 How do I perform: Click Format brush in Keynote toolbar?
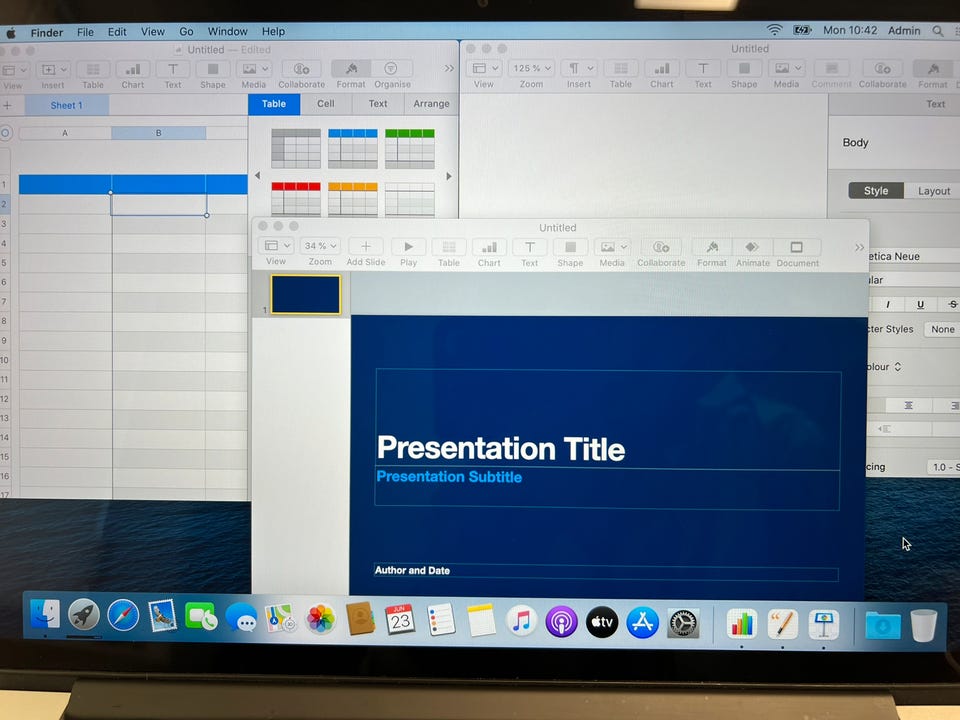point(712,247)
